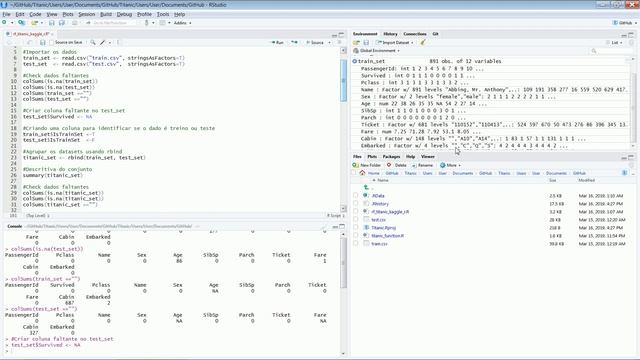Check the box next to train.csv
The image size is (640, 360).
356,243
